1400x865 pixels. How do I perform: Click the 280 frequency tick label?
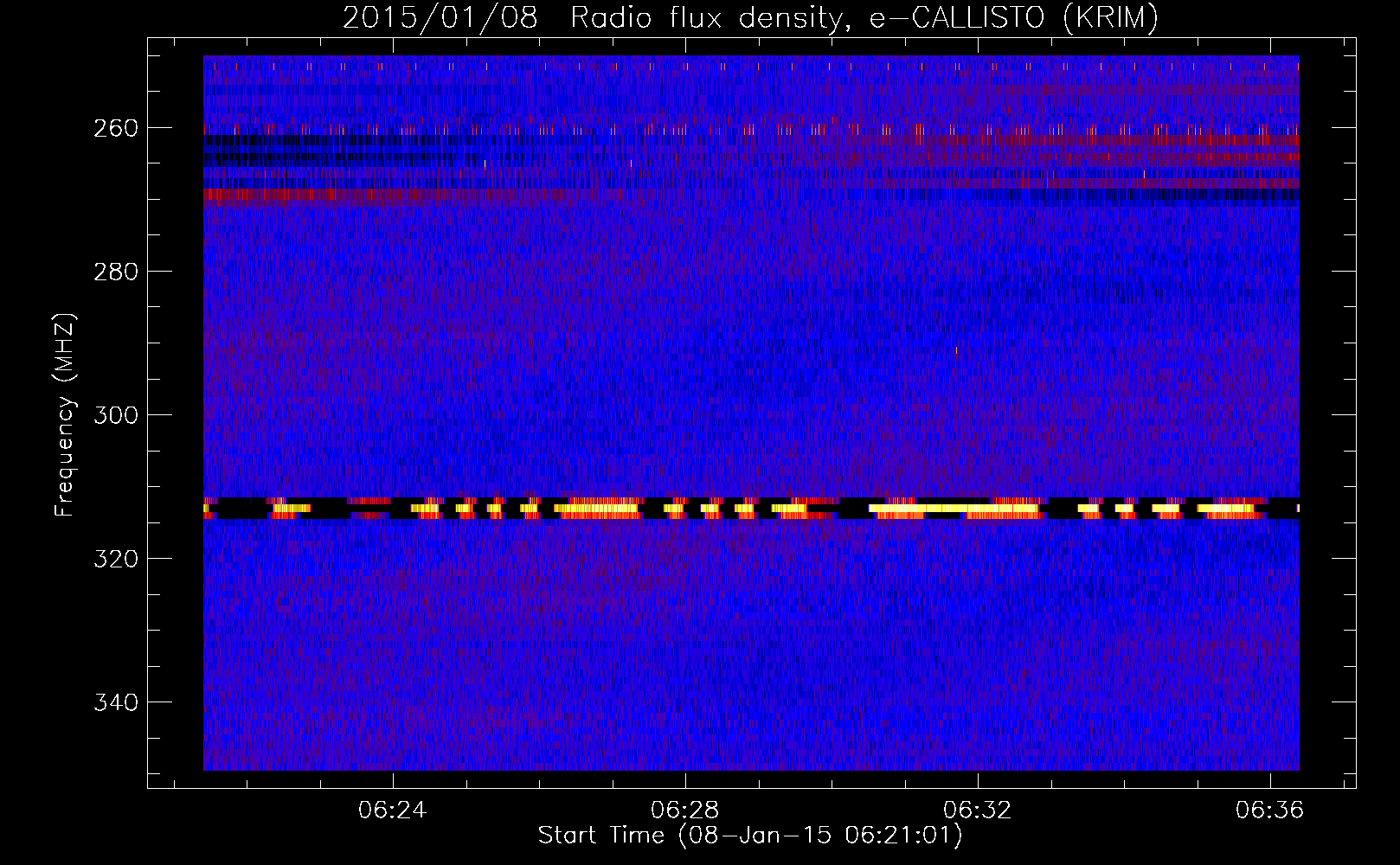[x=115, y=272]
